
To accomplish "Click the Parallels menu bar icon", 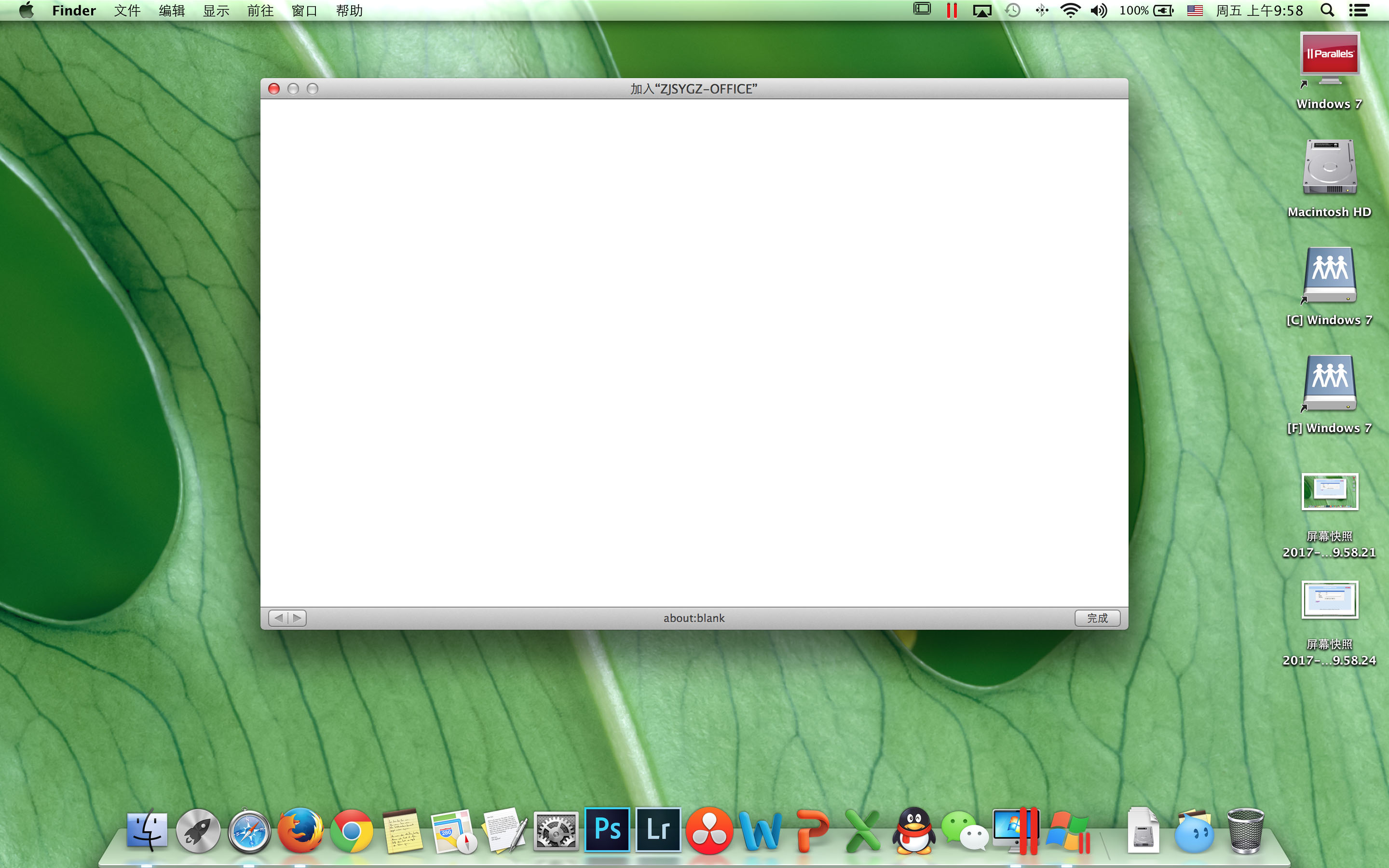I will (x=952, y=10).
